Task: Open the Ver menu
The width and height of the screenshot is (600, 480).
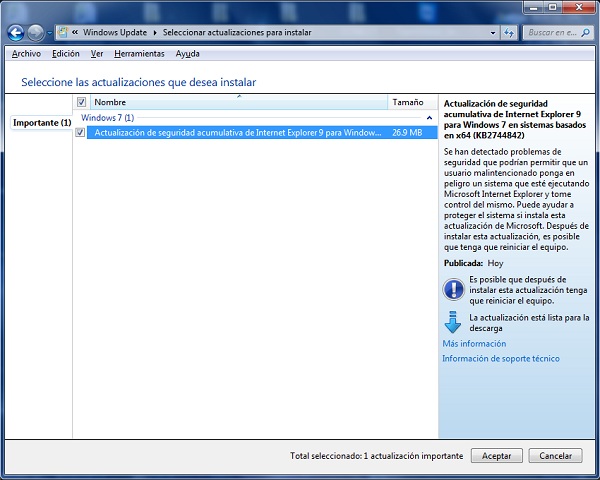Action: point(97,54)
